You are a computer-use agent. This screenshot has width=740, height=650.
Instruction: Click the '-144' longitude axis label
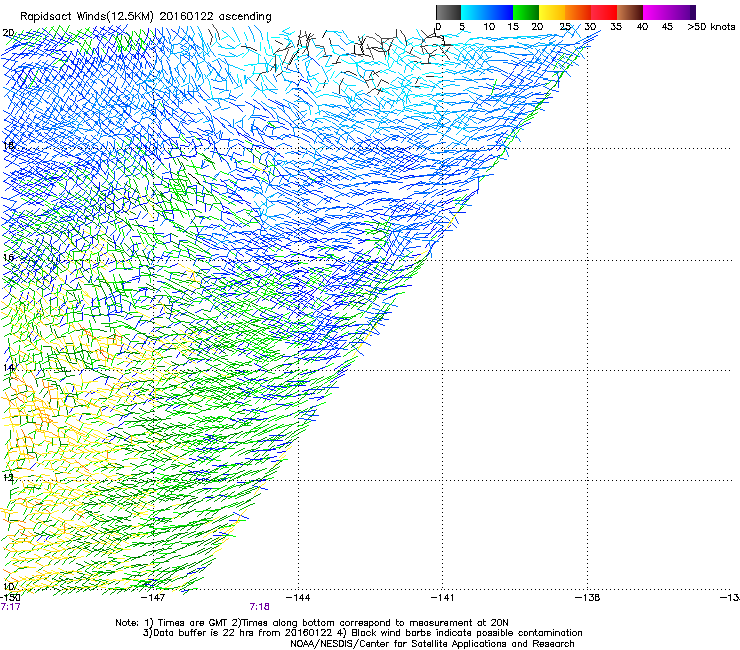point(298,598)
